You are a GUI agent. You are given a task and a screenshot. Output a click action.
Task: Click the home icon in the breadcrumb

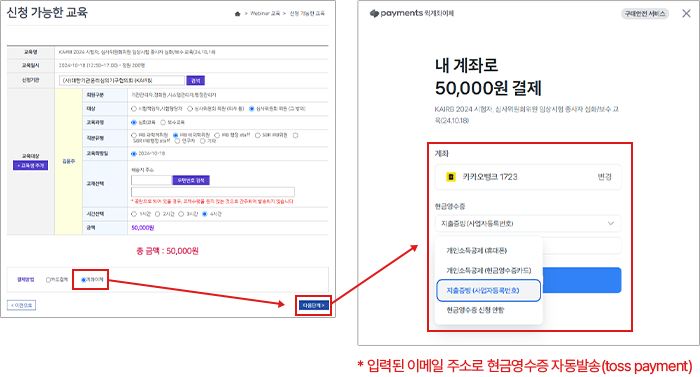coord(238,14)
